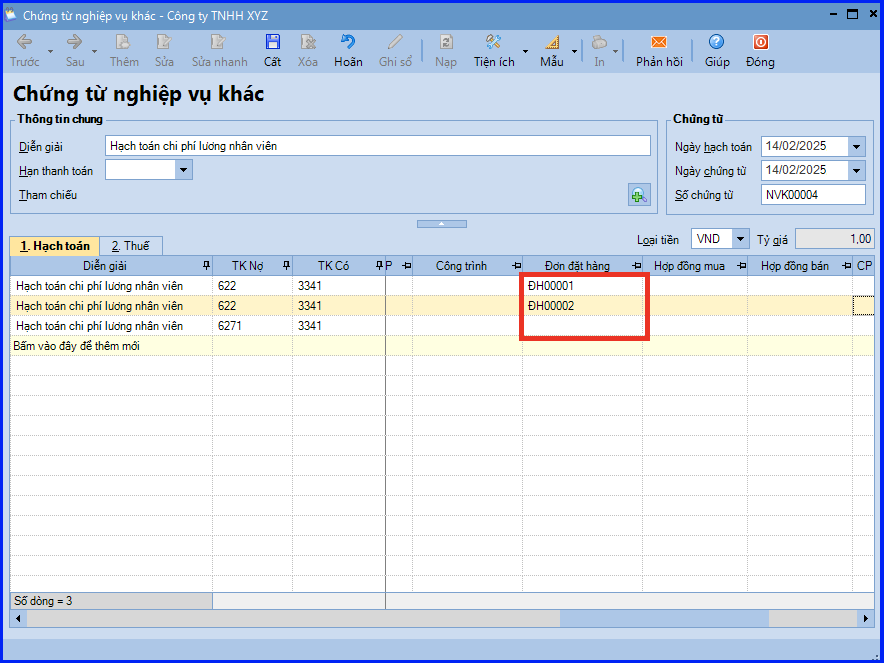Undo changes with Hoãn icon

[x=348, y=42]
